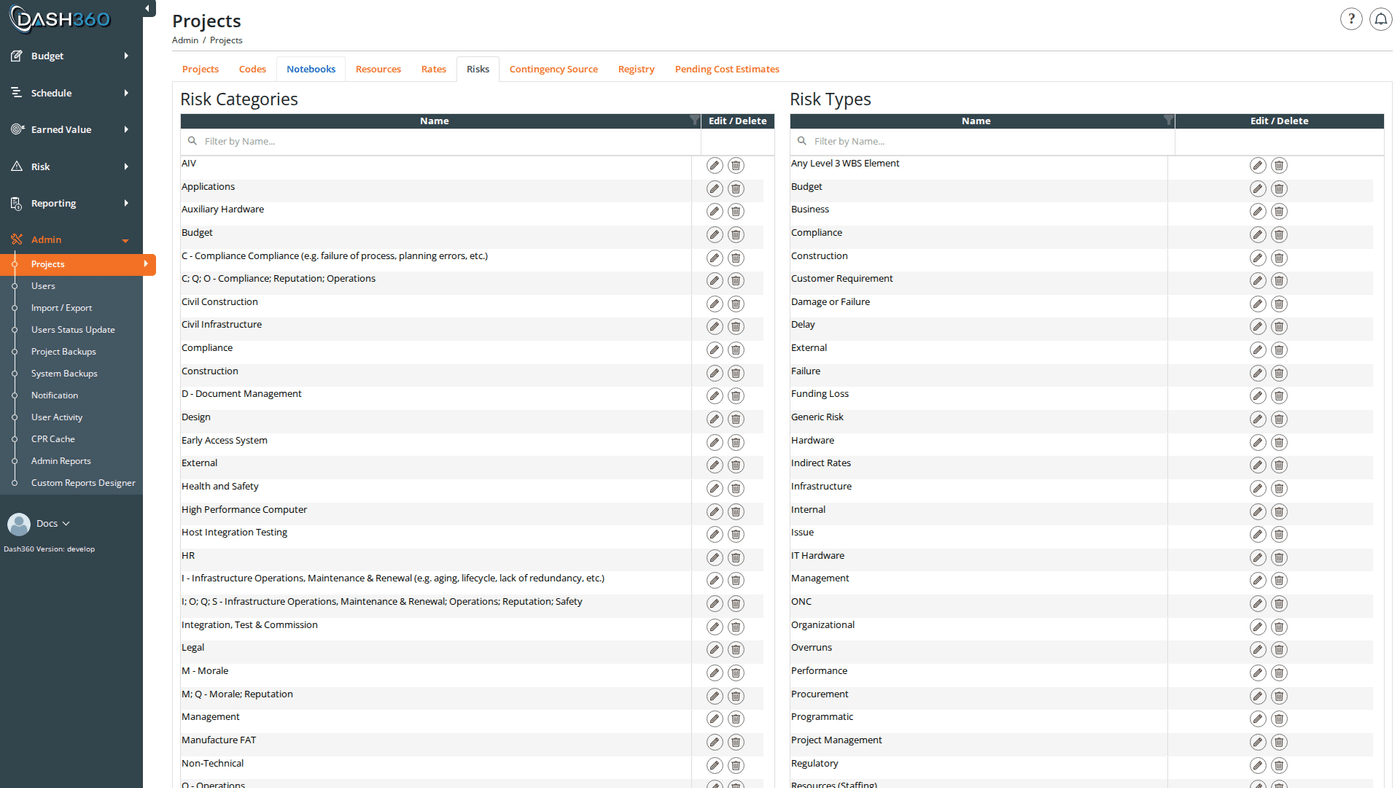Switch to the Codes tab
The image size is (1400, 788).
[x=252, y=69]
